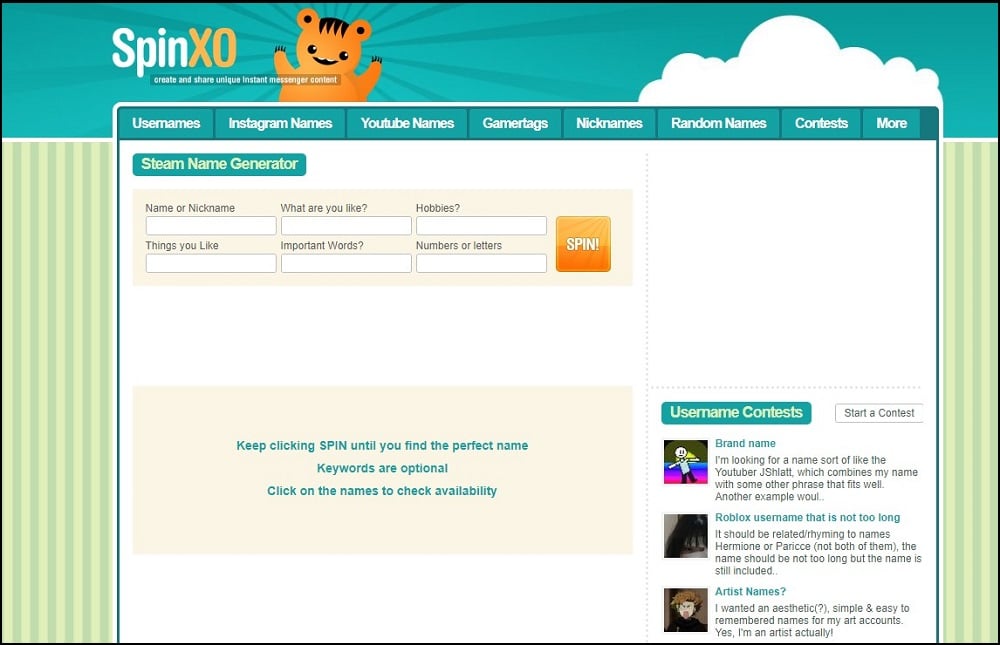Click the Roblox contest description text

point(818,552)
